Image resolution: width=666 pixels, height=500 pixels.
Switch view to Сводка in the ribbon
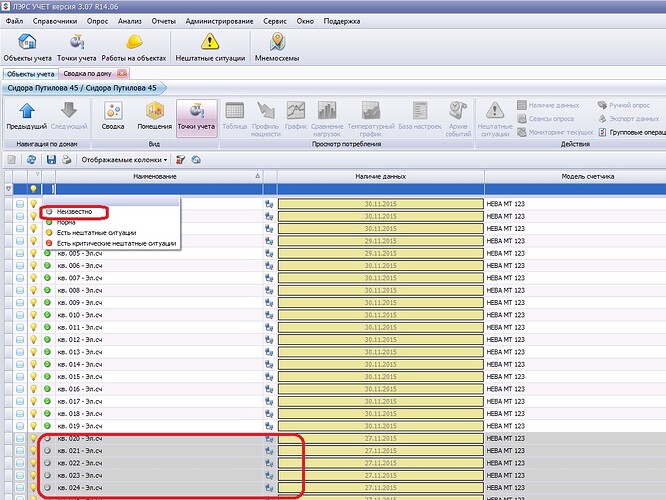pos(113,116)
